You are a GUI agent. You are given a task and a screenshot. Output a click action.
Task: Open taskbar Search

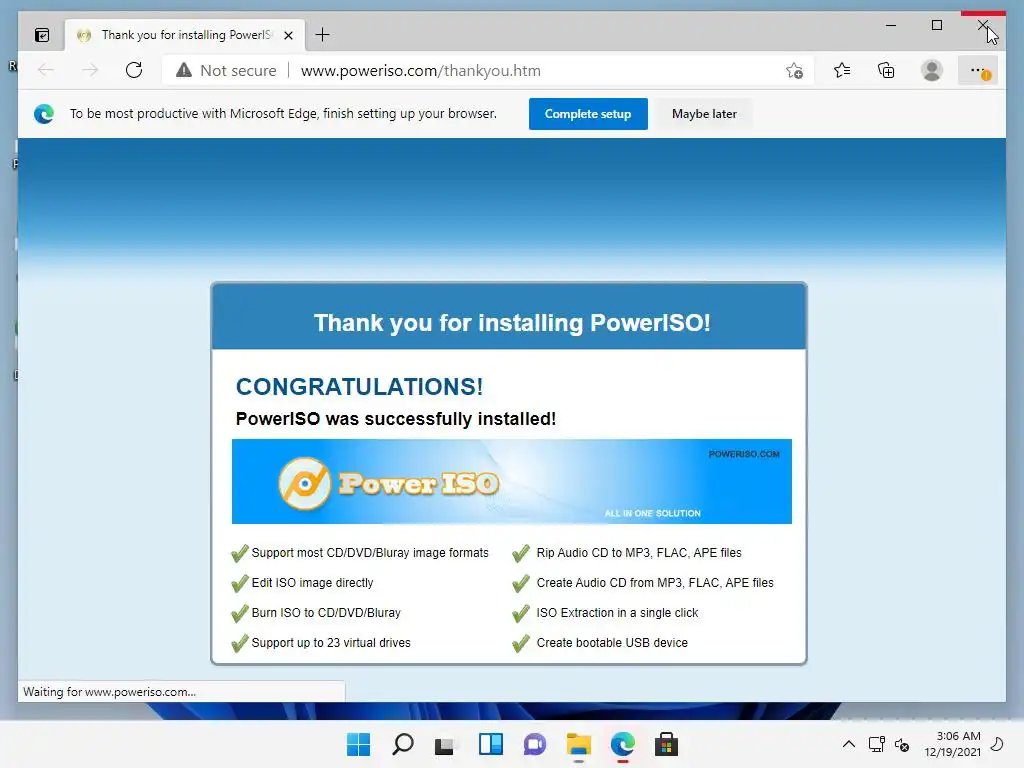point(402,744)
